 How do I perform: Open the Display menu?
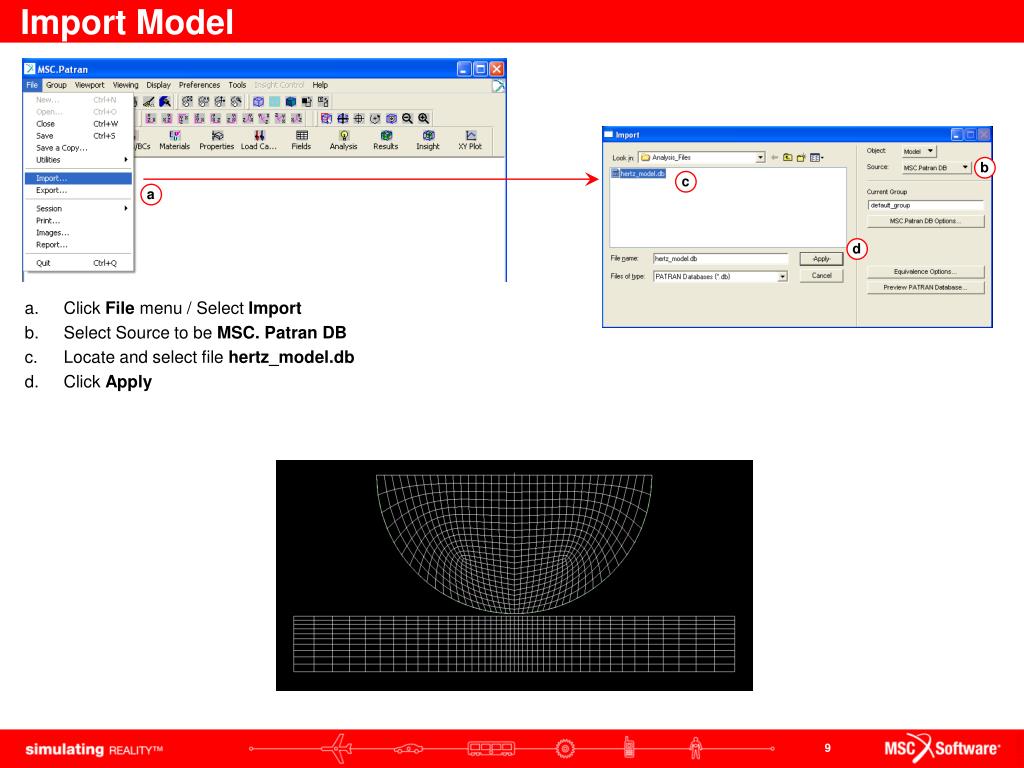158,85
